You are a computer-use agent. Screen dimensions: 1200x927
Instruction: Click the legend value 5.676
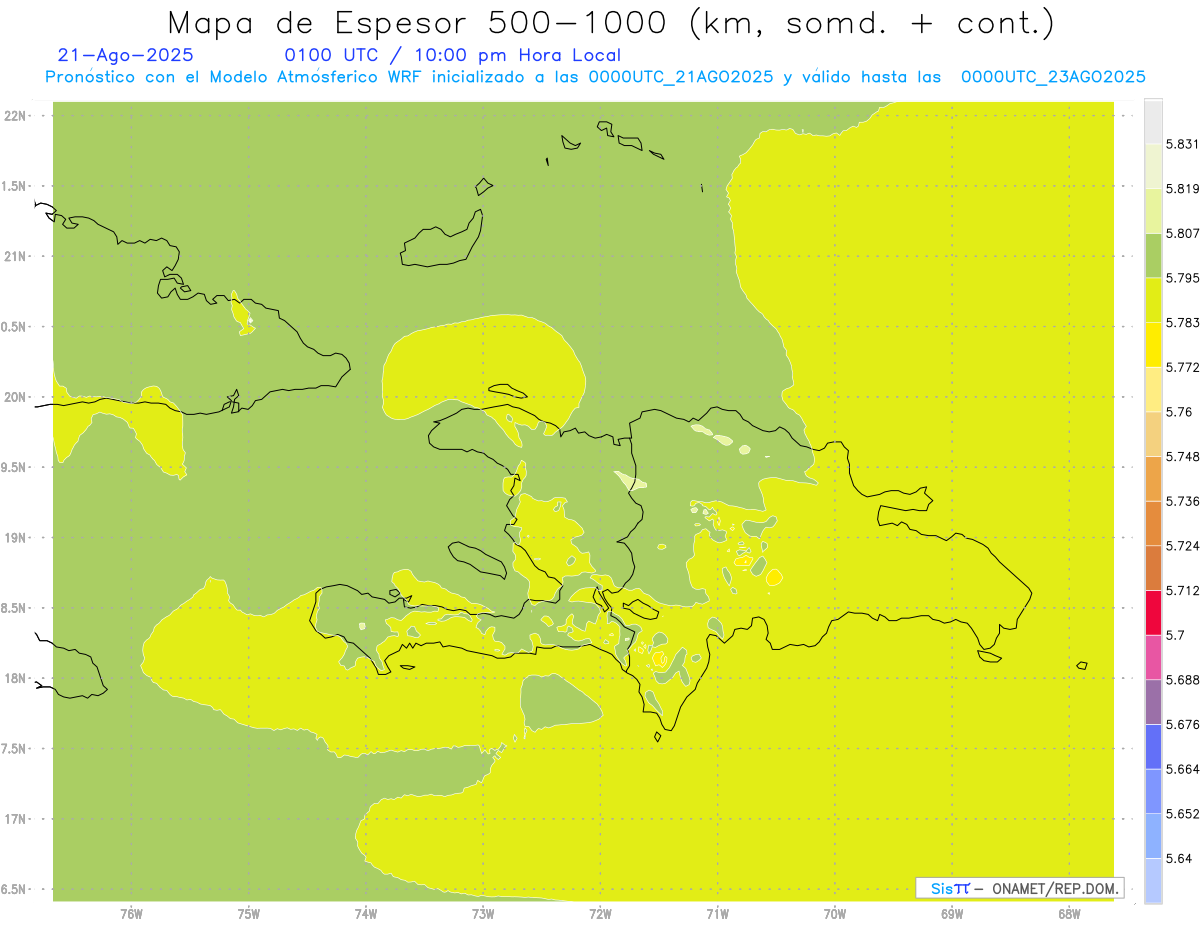point(1183,725)
